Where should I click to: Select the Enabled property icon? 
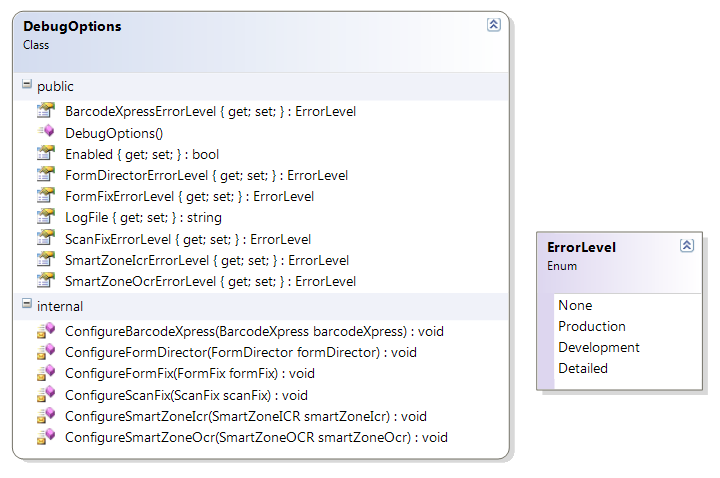[45, 153]
